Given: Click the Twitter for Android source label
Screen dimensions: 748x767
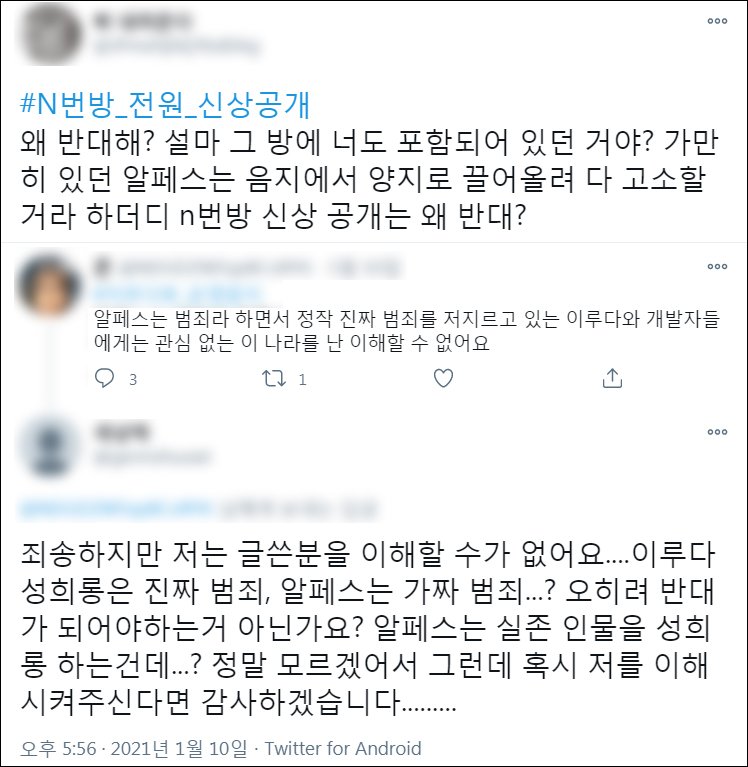Looking at the screenshot, I should pyautogui.click(x=343, y=748).
